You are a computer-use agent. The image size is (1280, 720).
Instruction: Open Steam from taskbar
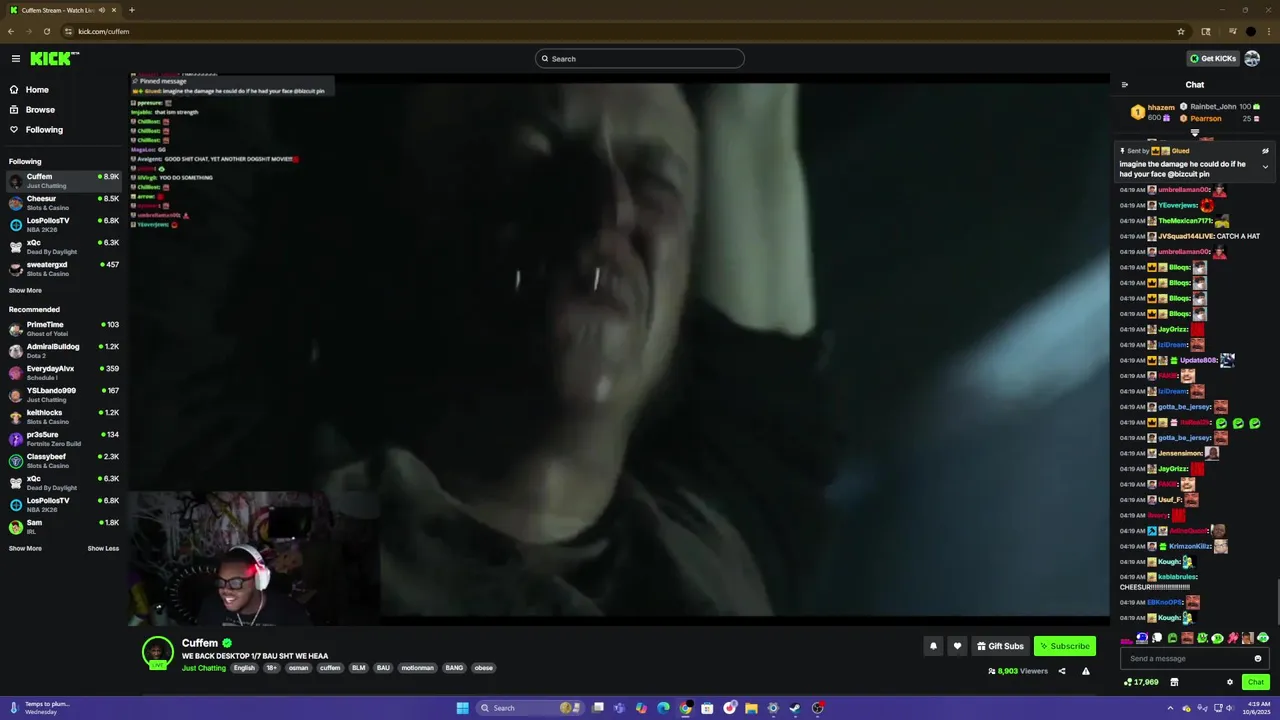[x=795, y=708]
